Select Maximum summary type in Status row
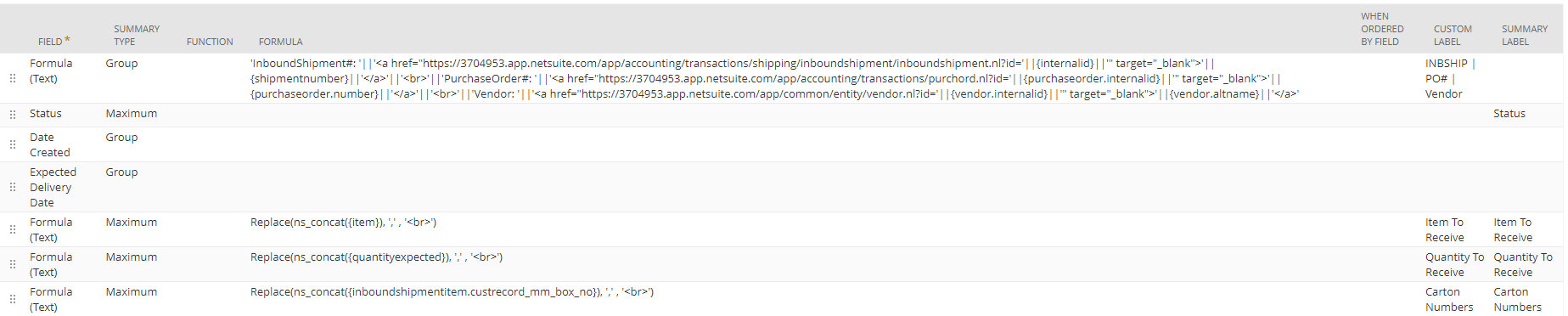Screen dimensions: 1568x316 coord(132,114)
